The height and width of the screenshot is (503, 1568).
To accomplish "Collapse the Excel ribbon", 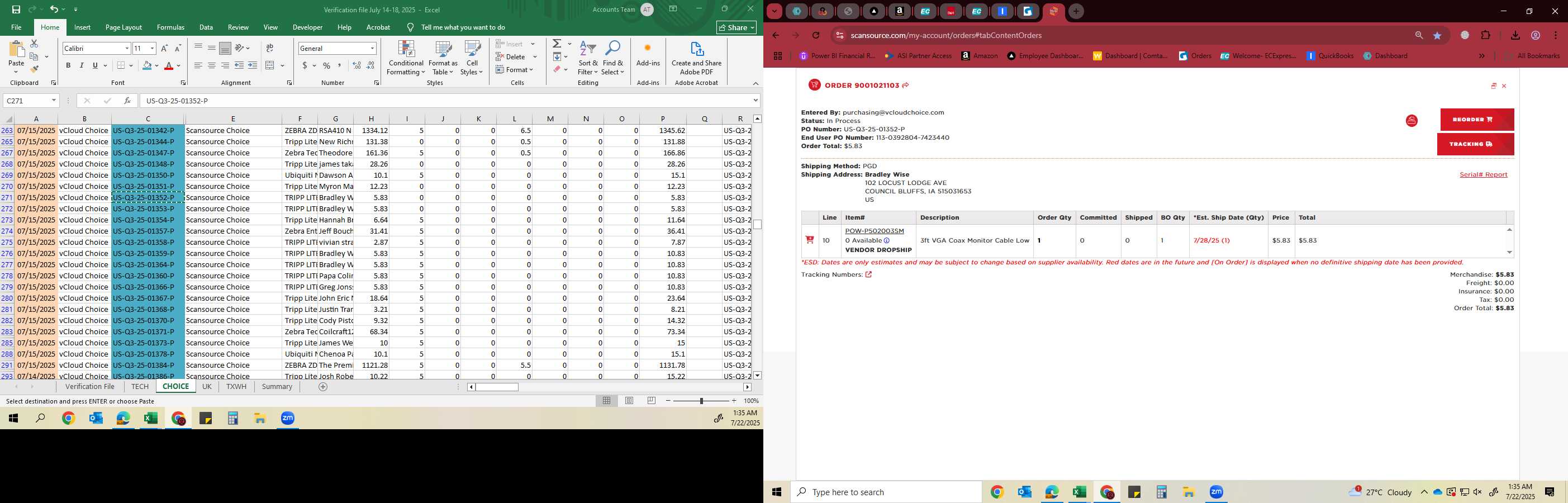I will pyautogui.click(x=756, y=83).
